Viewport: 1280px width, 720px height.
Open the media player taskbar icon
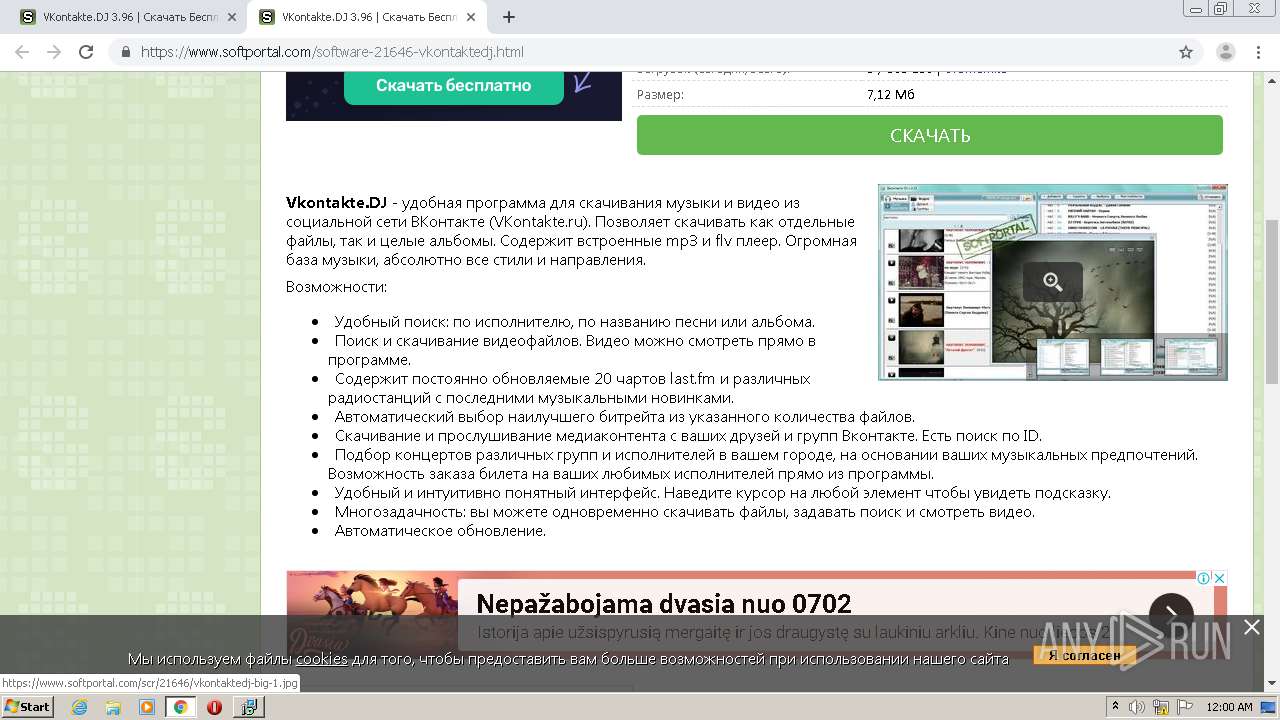tap(147, 707)
